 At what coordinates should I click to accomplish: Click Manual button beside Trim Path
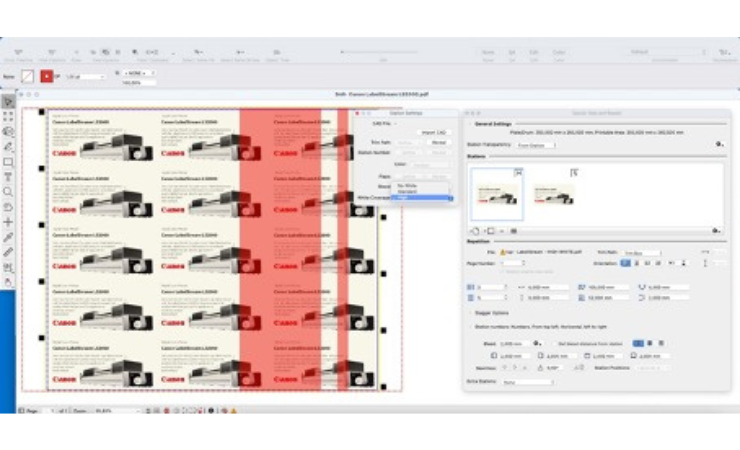[439, 142]
